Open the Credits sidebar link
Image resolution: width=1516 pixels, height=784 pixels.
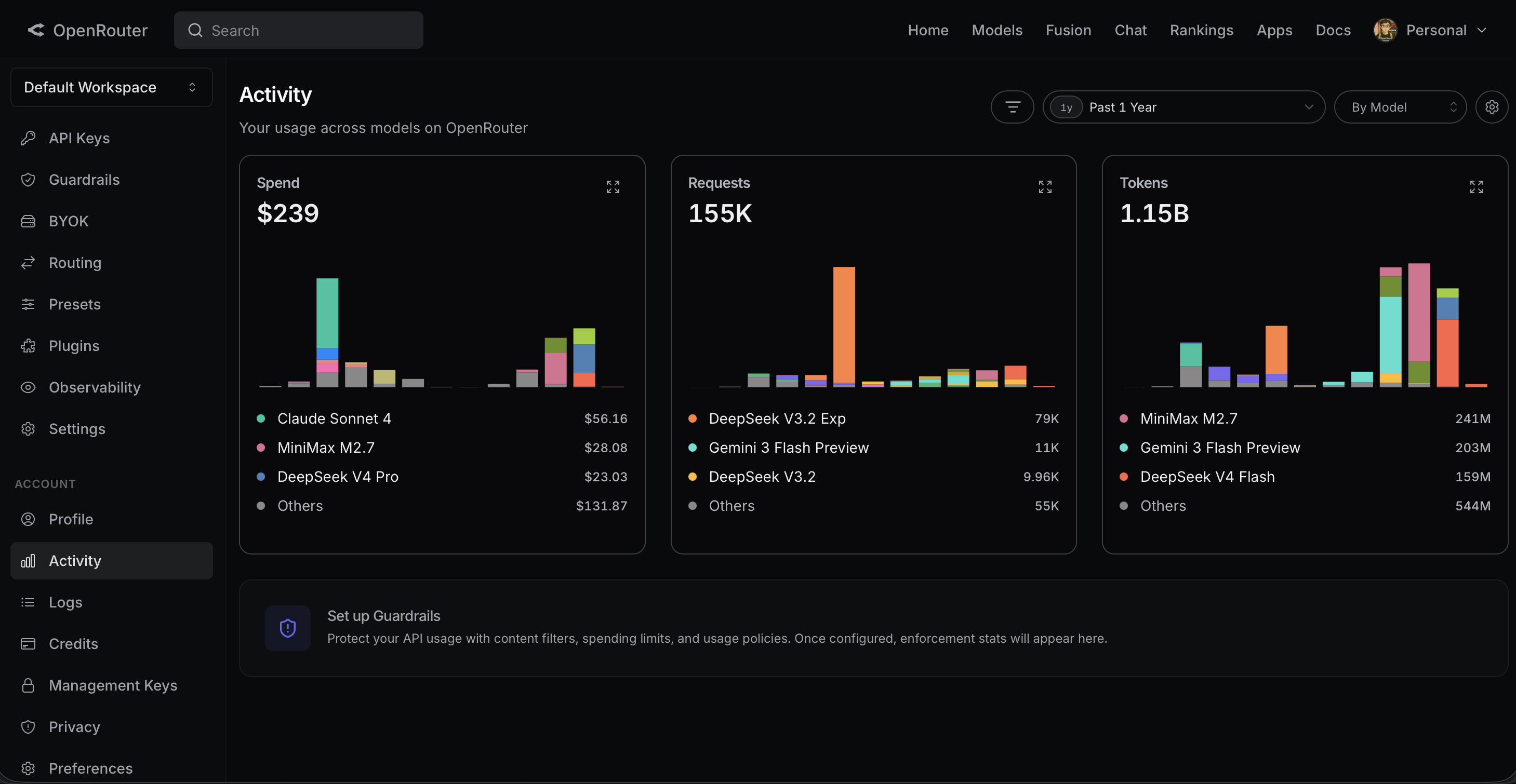[112, 644]
